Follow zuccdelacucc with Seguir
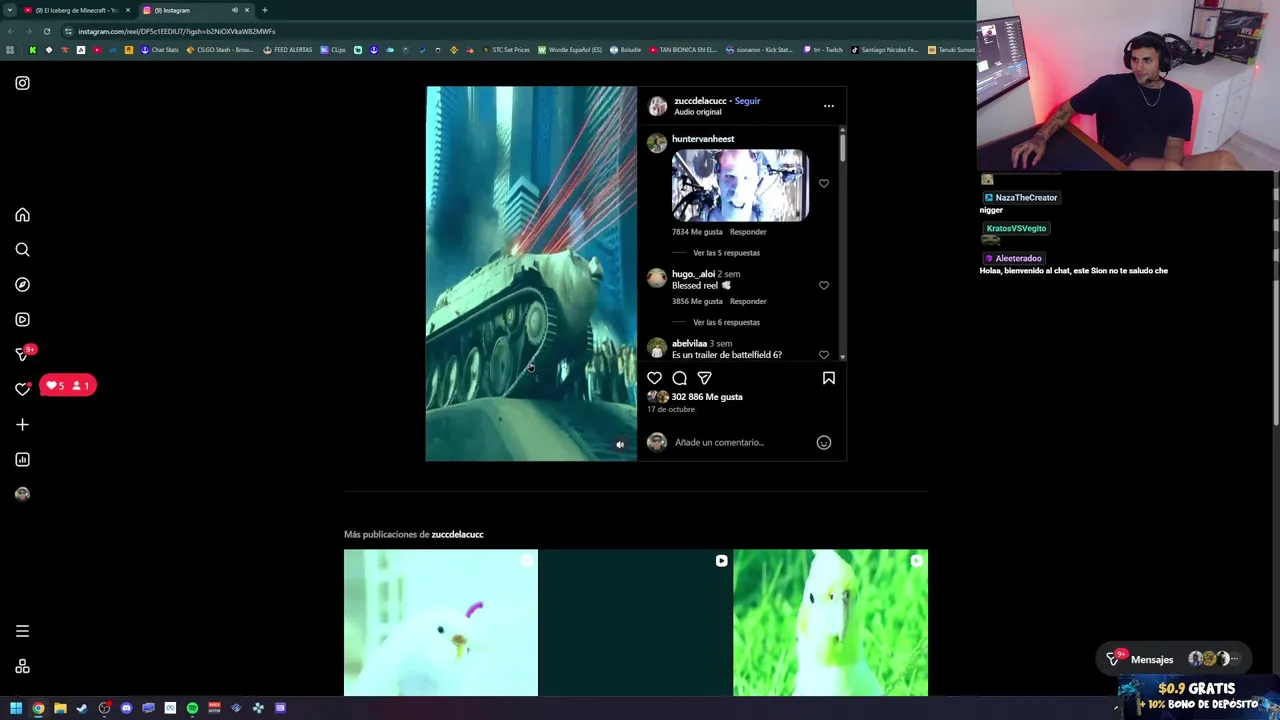Image resolution: width=1280 pixels, height=720 pixels. (747, 101)
